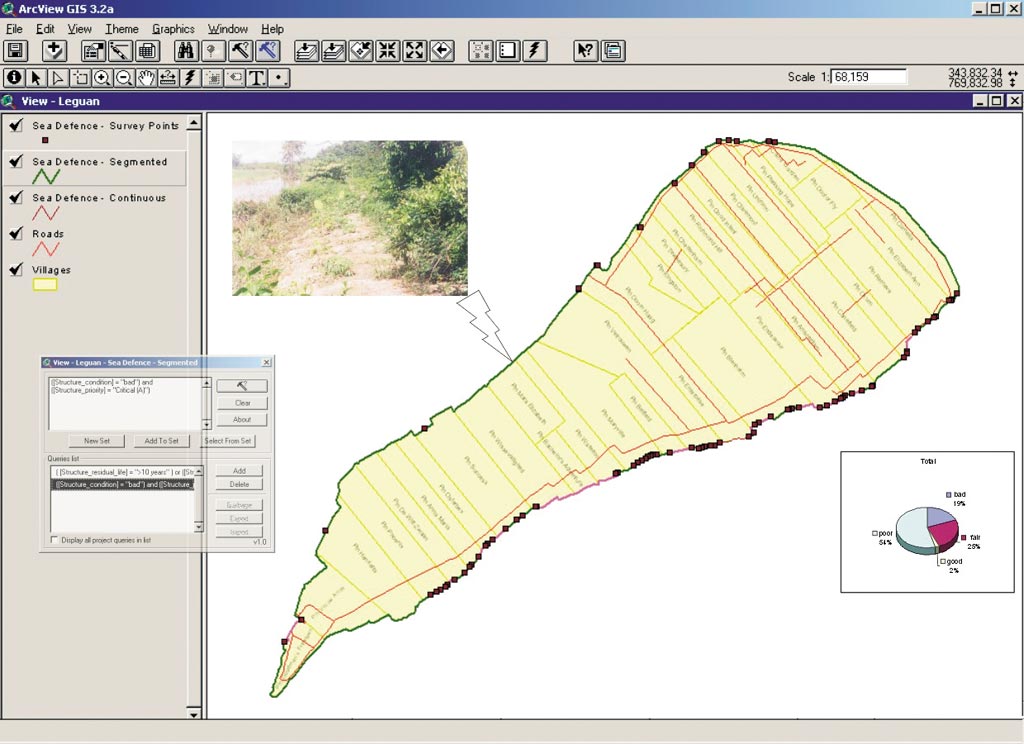This screenshot has height=744, width=1024.
Task: Click the context Help arrow-question icon
Action: (586, 50)
